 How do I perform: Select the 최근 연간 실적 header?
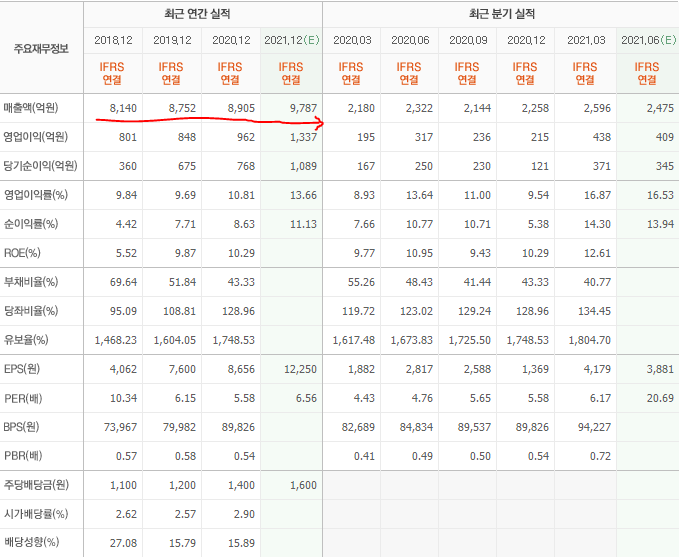197,14
